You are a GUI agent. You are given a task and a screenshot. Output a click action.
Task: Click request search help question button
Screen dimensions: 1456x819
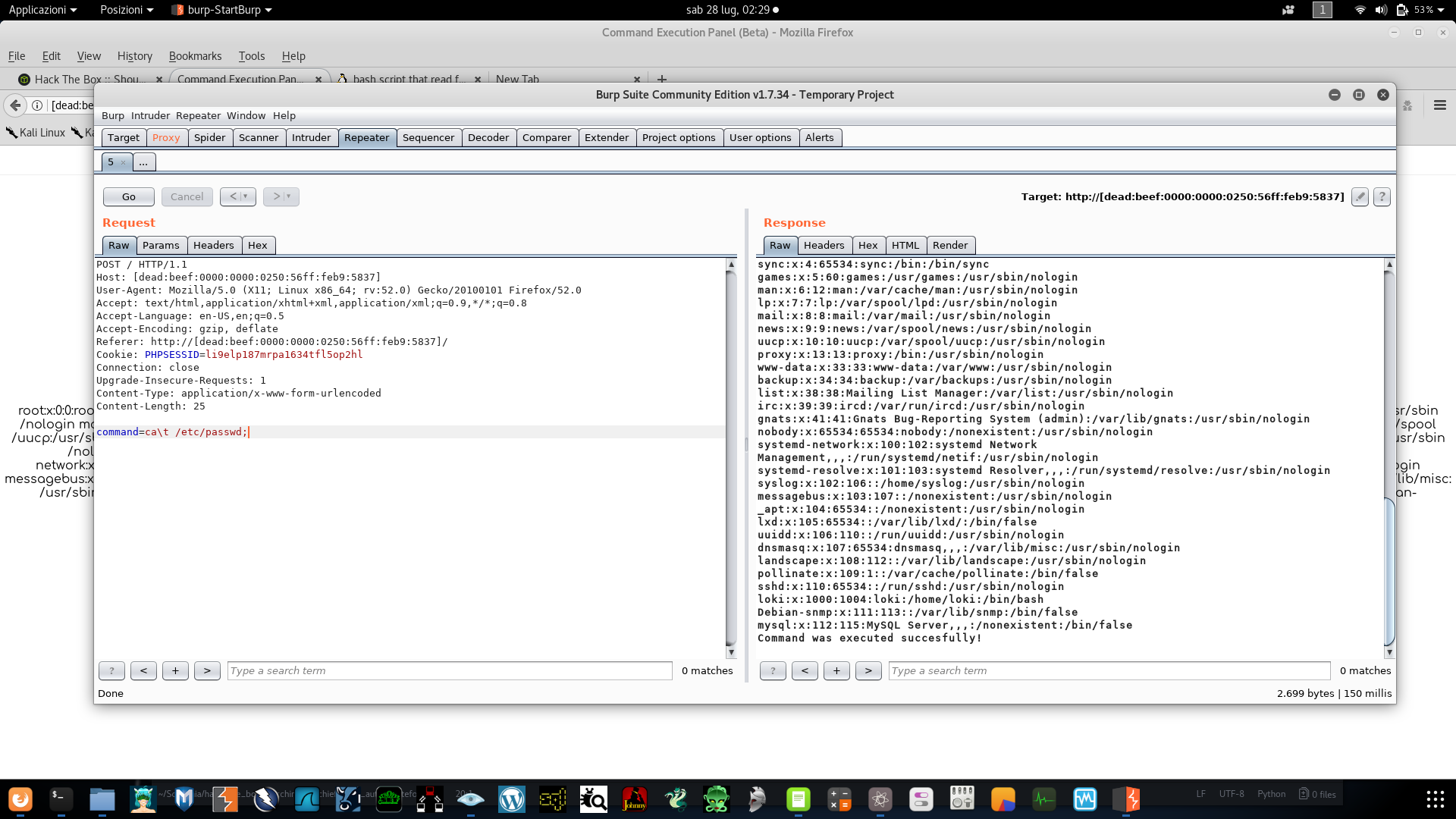pos(111,670)
